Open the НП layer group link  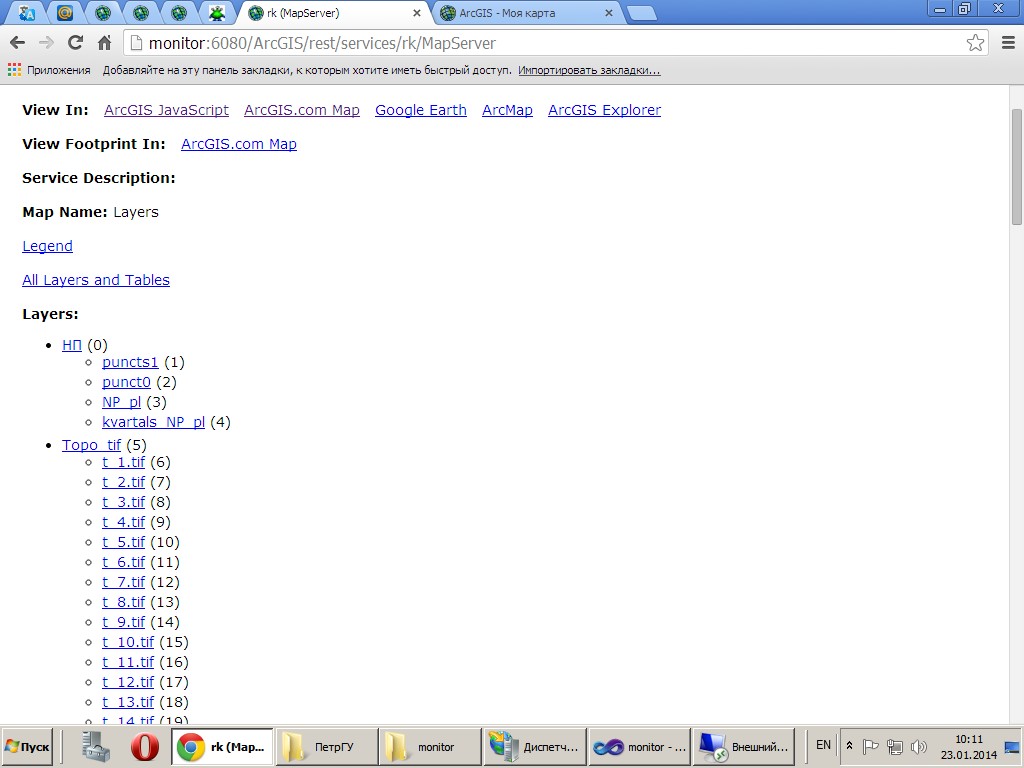click(x=72, y=345)
